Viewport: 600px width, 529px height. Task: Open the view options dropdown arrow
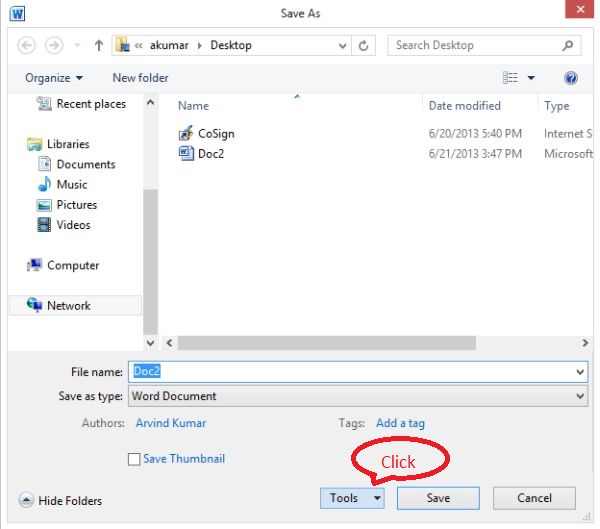[531, 78]
